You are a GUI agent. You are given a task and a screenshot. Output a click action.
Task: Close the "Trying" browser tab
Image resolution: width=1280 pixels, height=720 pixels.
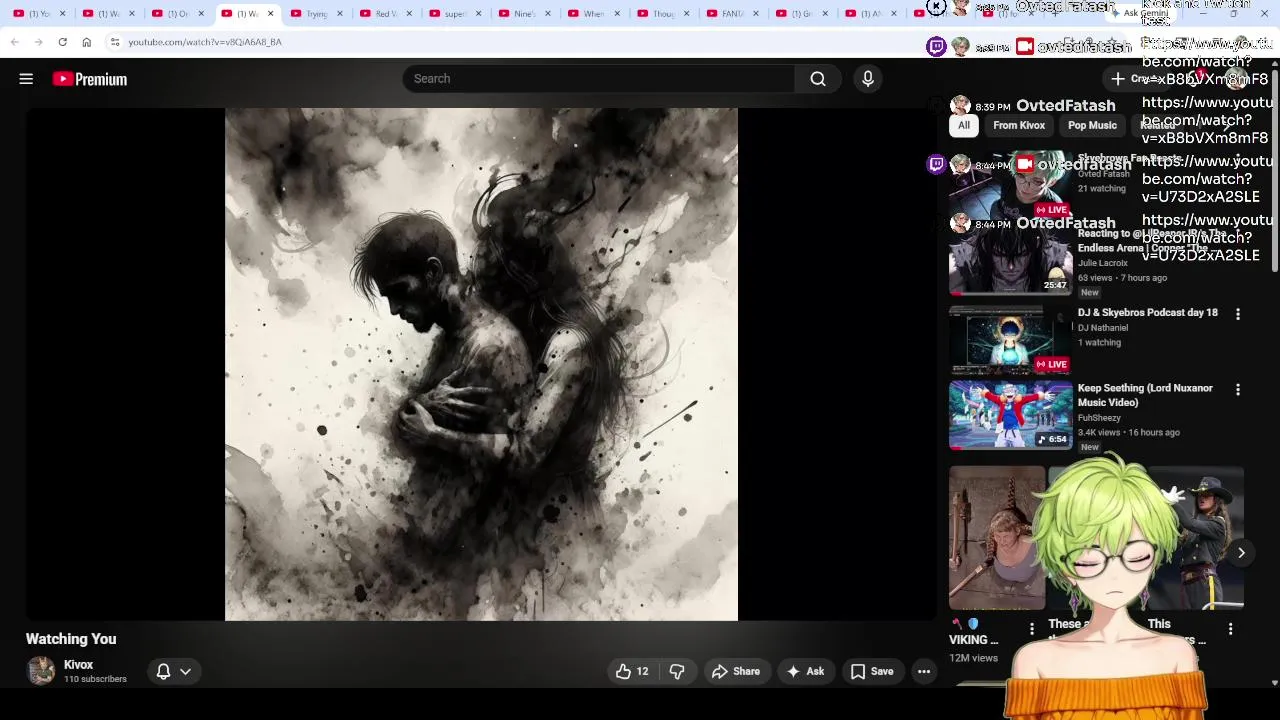pyautogui.click(x=340, y=14)
